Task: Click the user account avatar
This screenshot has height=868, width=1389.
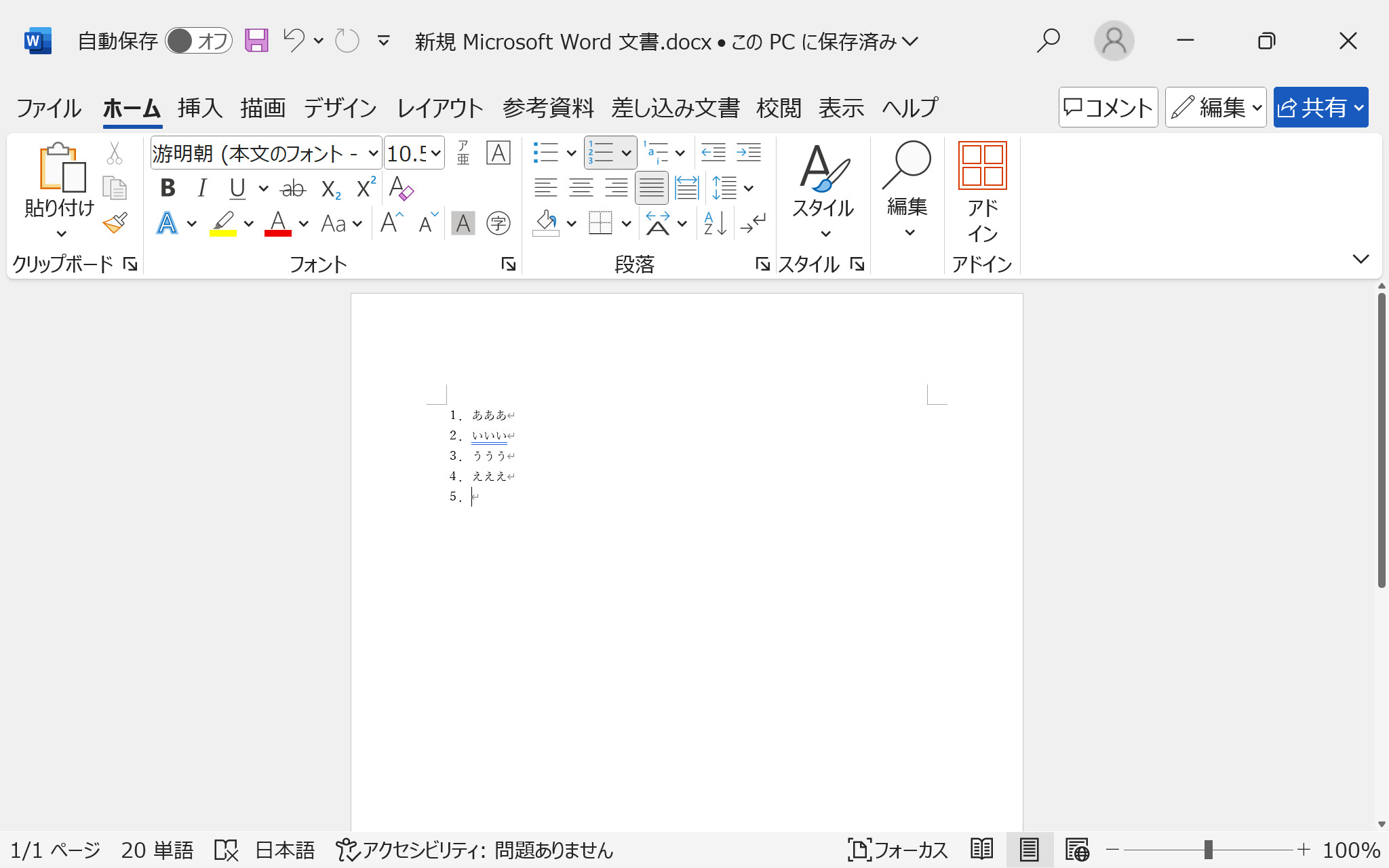Action: [x=1114, y=41]
